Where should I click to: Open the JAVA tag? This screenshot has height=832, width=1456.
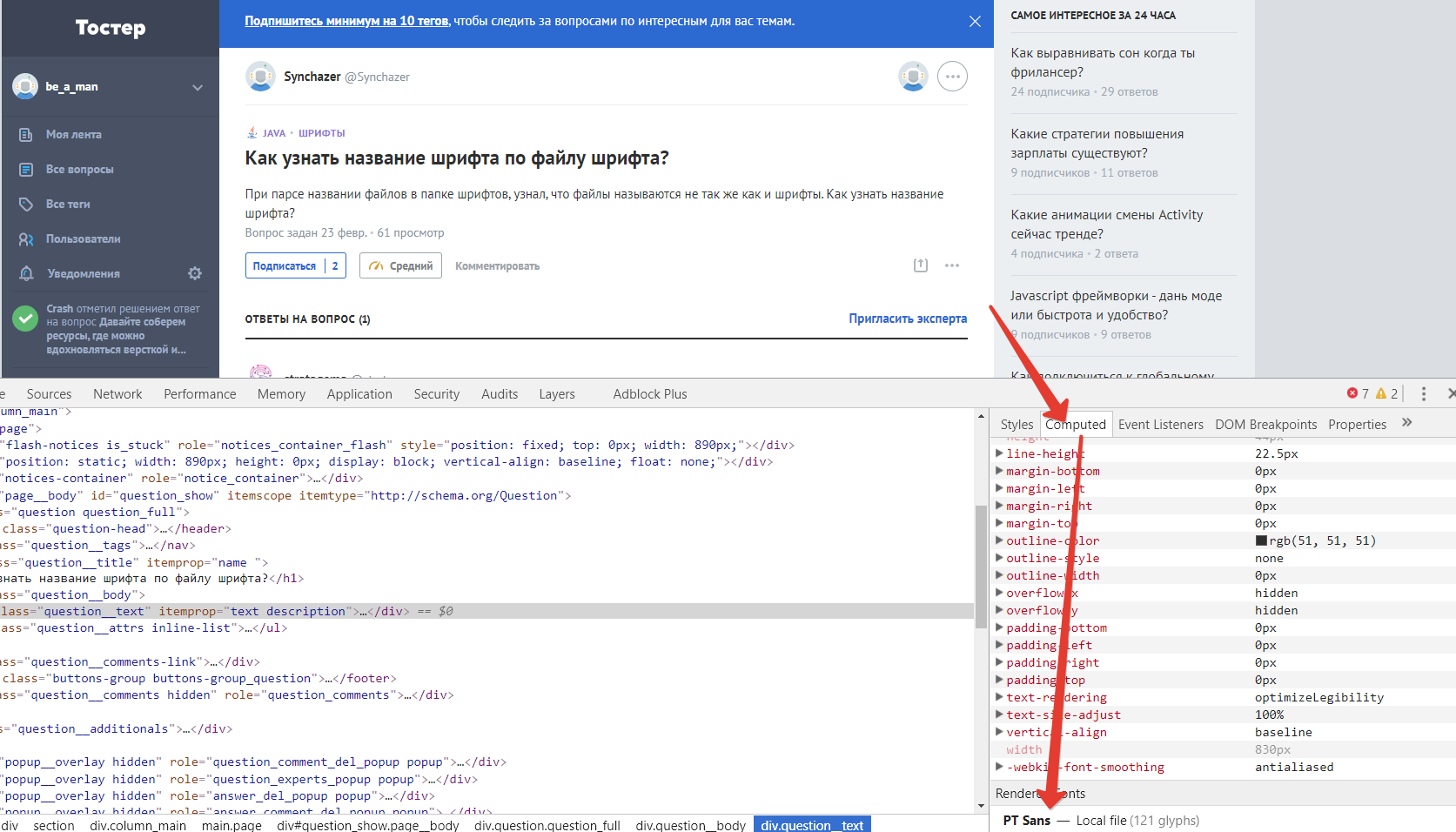[x=274, y=133]
